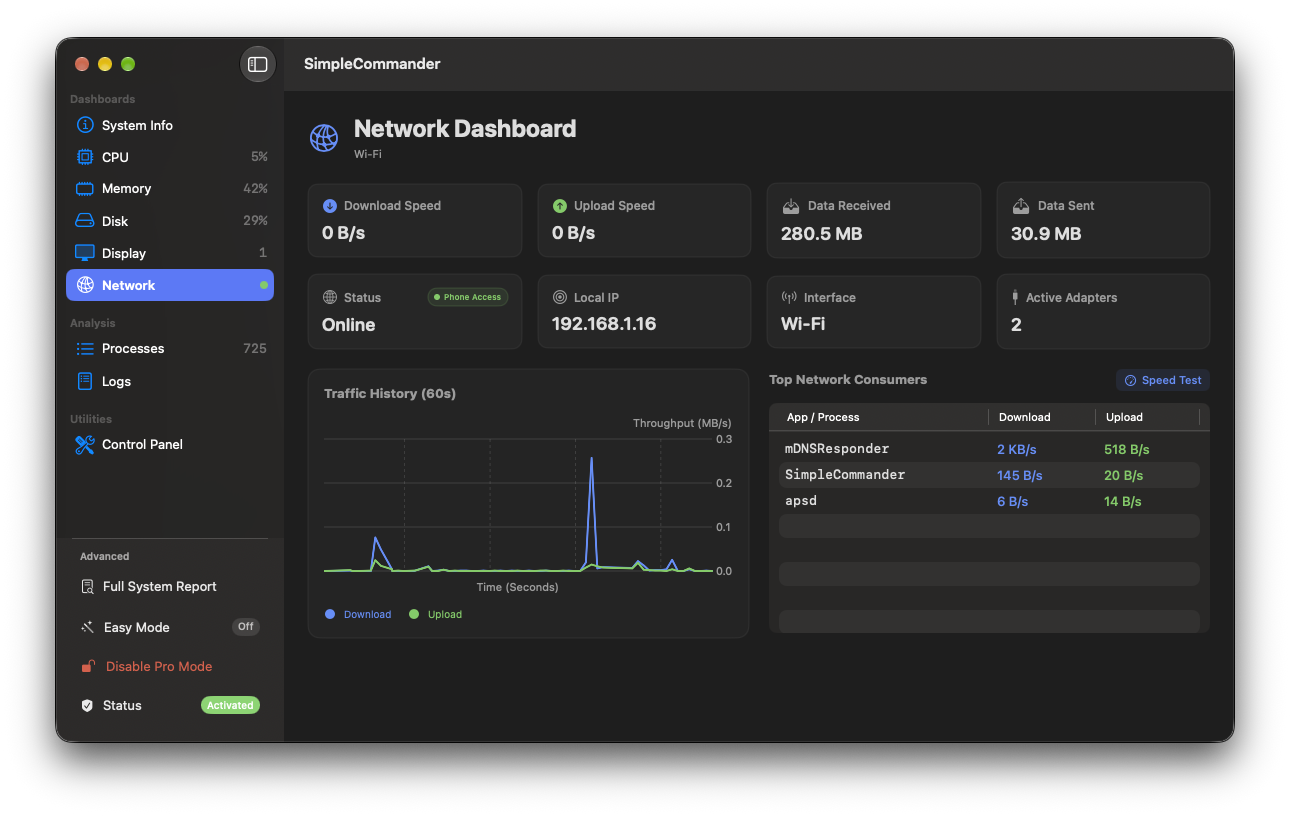The width and height of the screenshot is (1290, 816).
Task: Click the Processes list icon
Action: [85, 349]
